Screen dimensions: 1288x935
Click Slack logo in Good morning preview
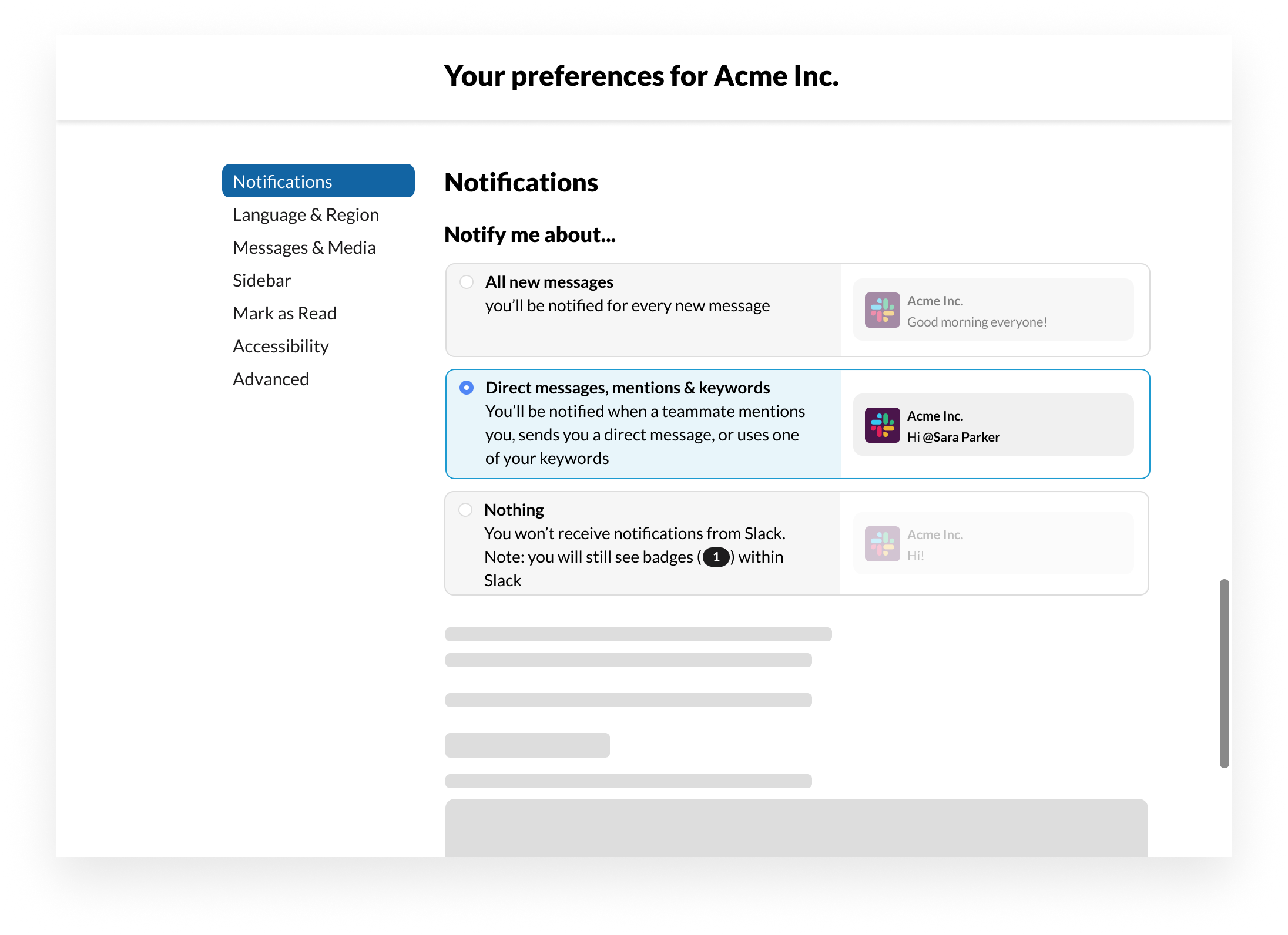(882, 310)
